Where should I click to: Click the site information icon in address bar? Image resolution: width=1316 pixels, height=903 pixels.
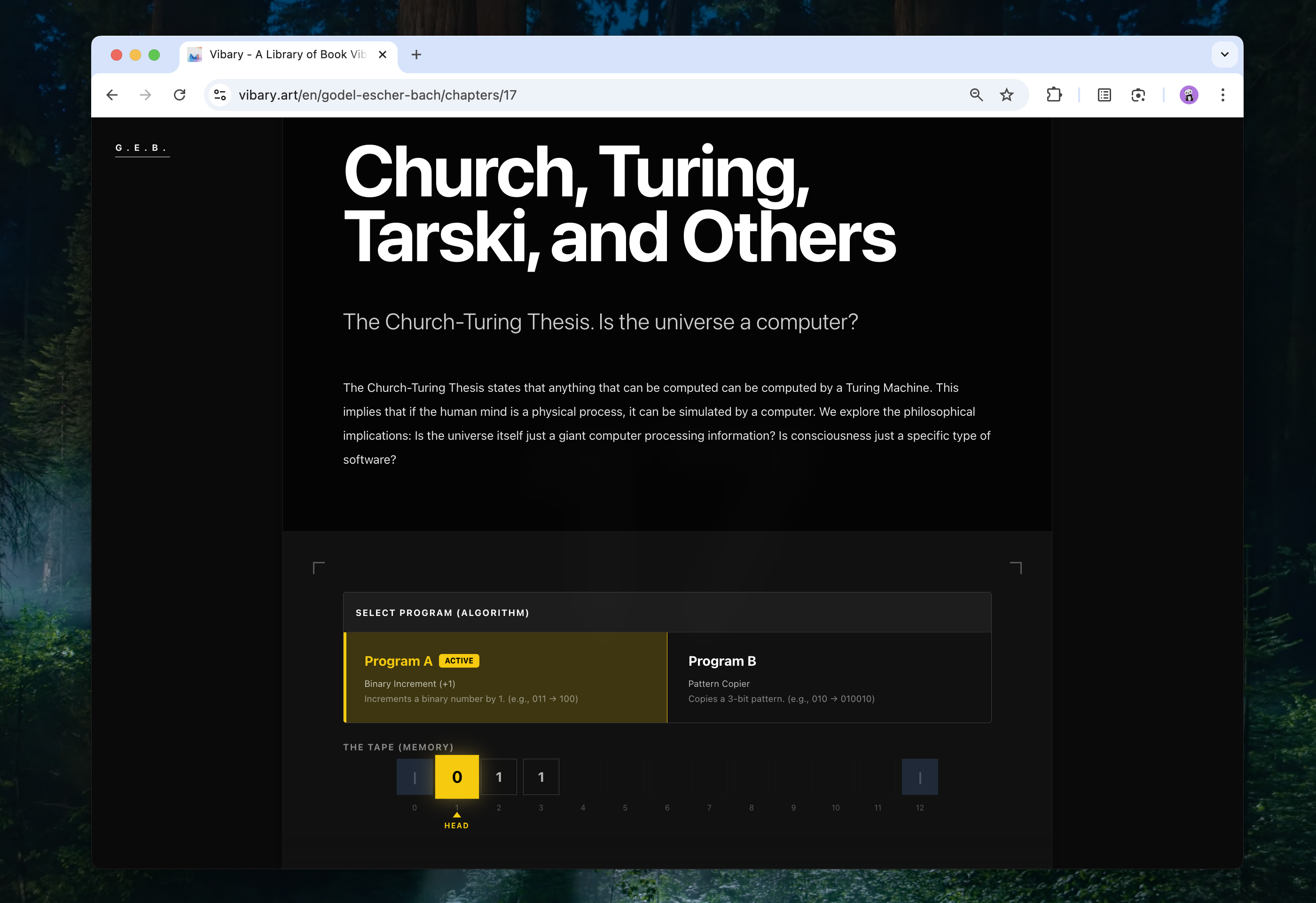[x=219, y=95]
